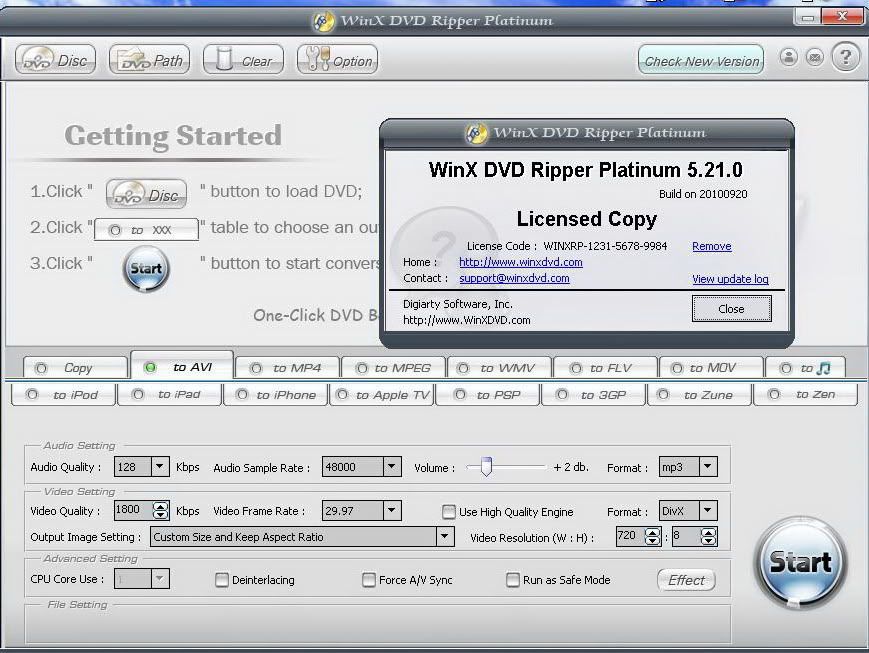
Task: Open the video Format DivX dropdown
Action: [x=708, y=511]
